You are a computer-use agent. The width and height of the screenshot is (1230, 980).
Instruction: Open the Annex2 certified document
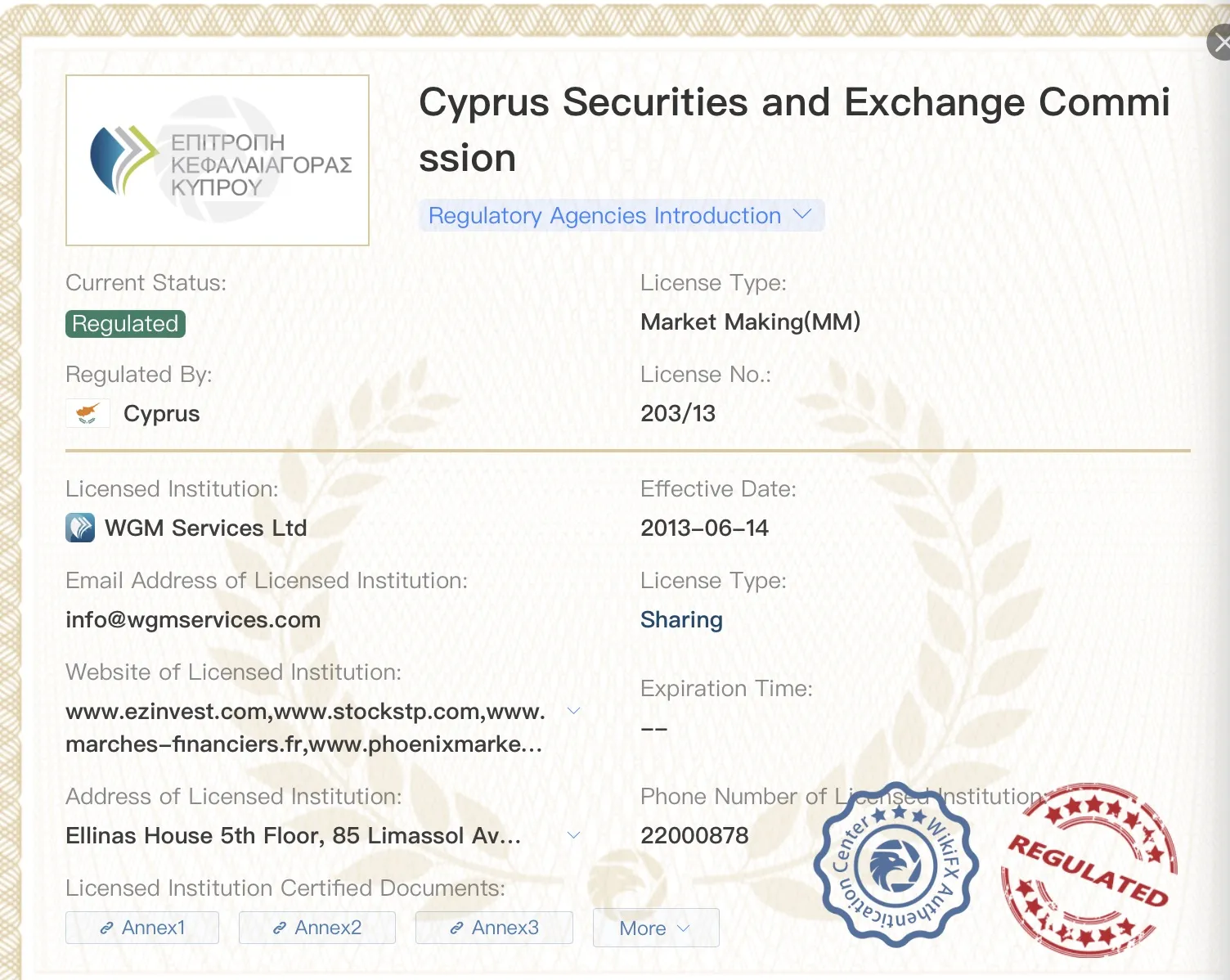(317, 928)
